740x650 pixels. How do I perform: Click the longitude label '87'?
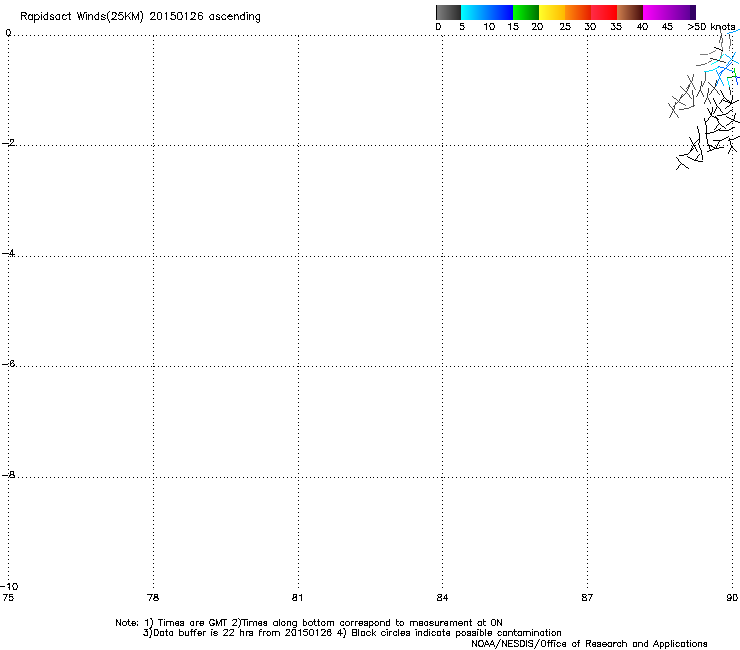click(x=587, y=598)
